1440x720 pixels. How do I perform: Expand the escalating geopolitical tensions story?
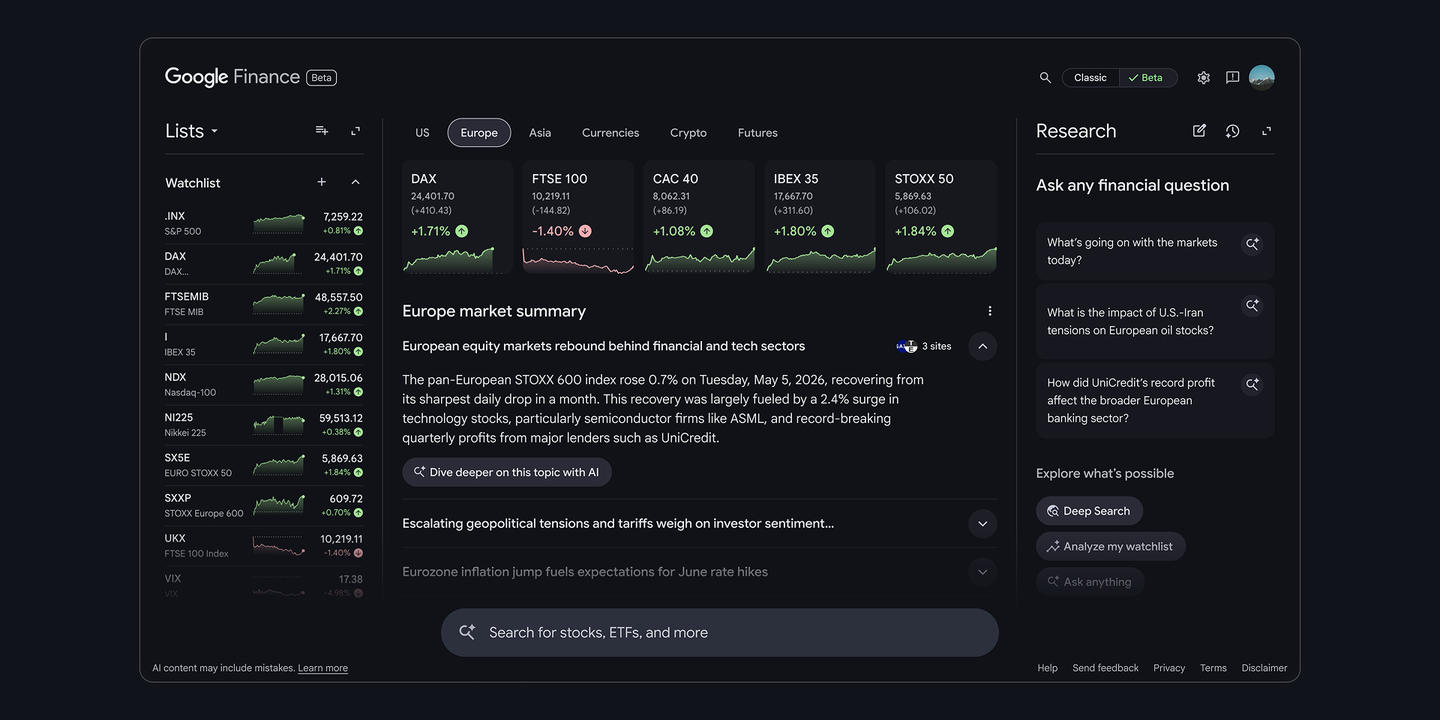(983, 523)
